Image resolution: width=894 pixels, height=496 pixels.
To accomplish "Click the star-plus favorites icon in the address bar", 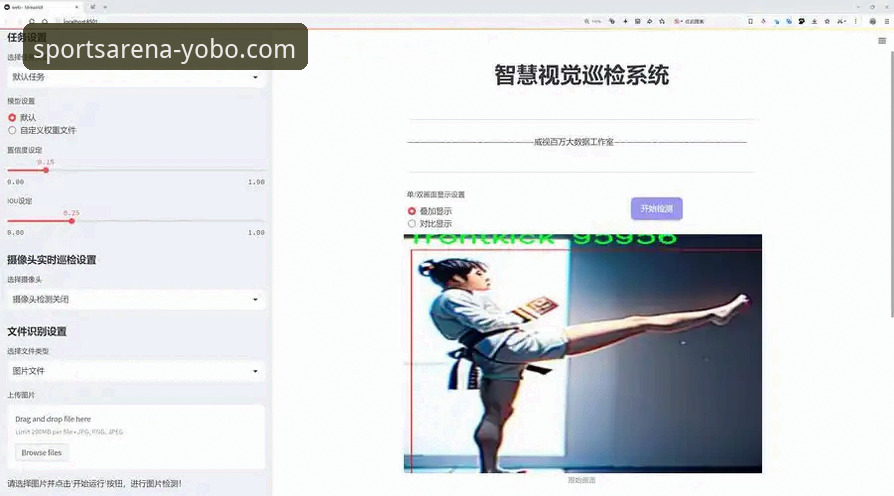I will tap(662, 21).
